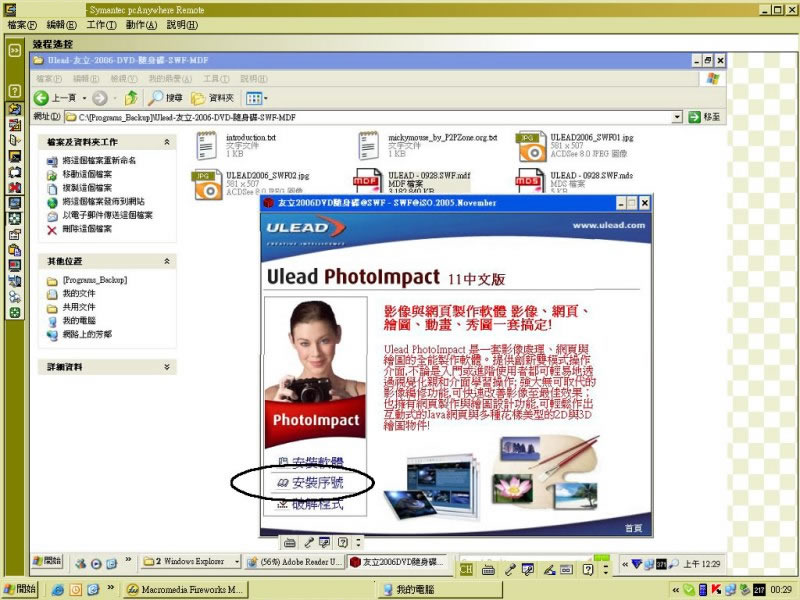Open pcAnywhere 檔案(F) menu
The width and height of the screenshot is (800, 600).
[x=22, y=24]
